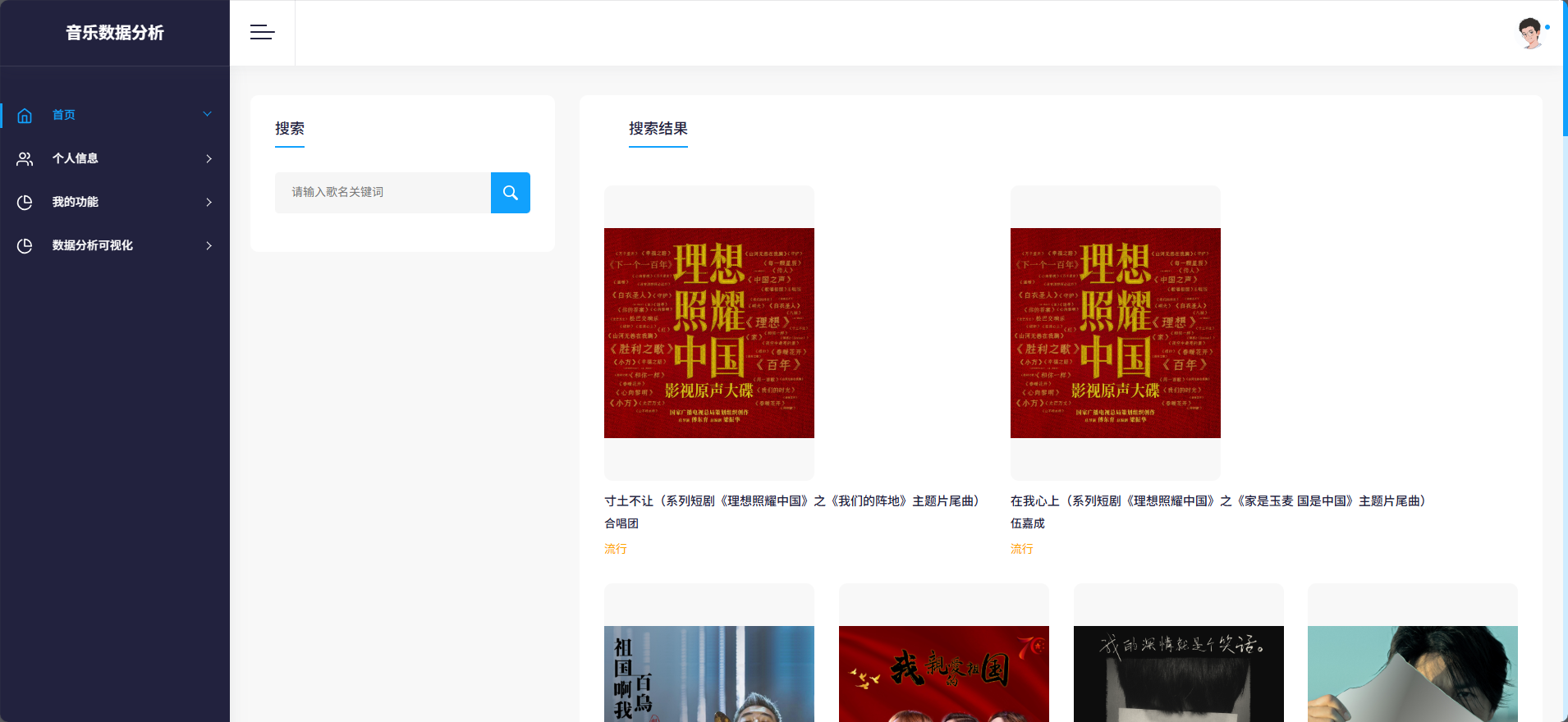Open the user avatar profile menu
This screenshot has width=1568, height=722.
point(1529,33)
